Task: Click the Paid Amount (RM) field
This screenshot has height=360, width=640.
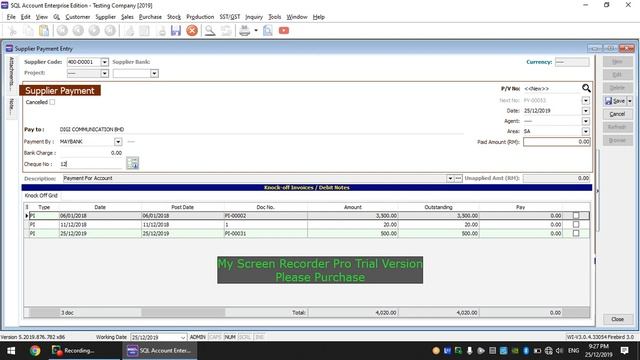Action: (x=556, y=142)
